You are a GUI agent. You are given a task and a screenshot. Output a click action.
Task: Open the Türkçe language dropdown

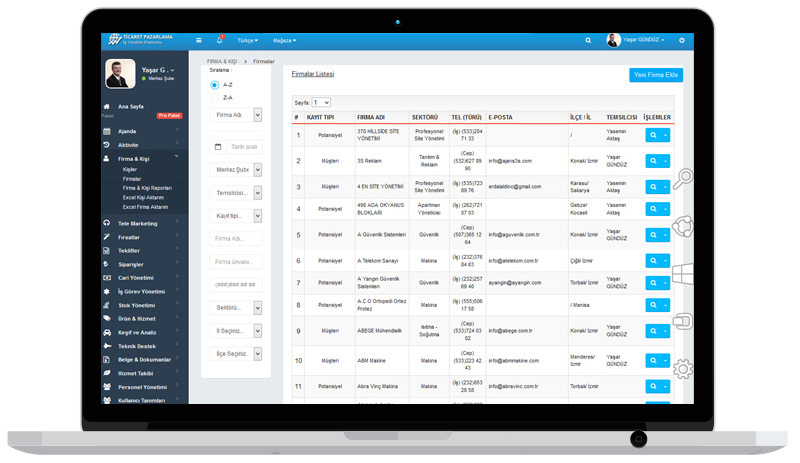(x=247, y=40)
